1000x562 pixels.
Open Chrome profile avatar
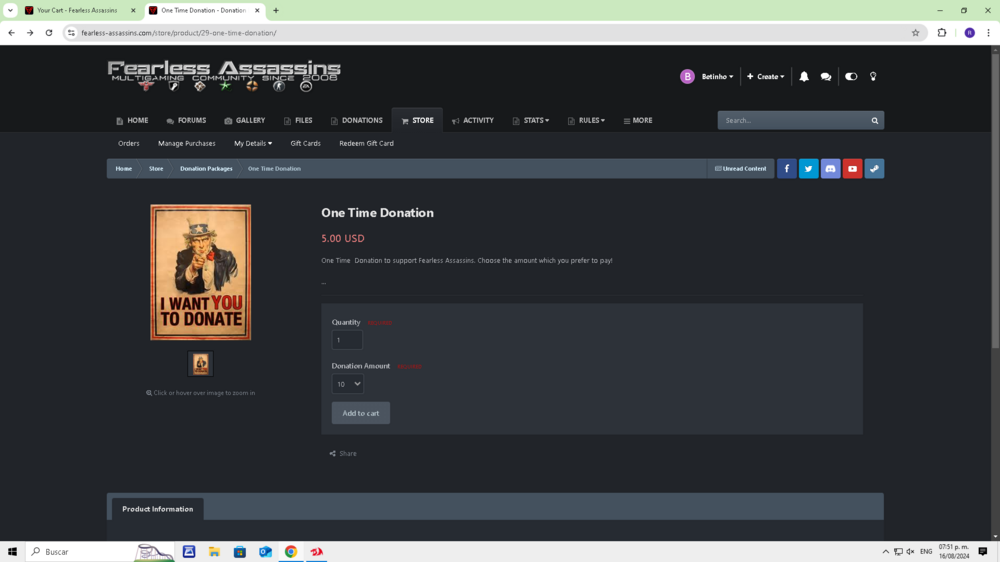click(x=969, y=33)
